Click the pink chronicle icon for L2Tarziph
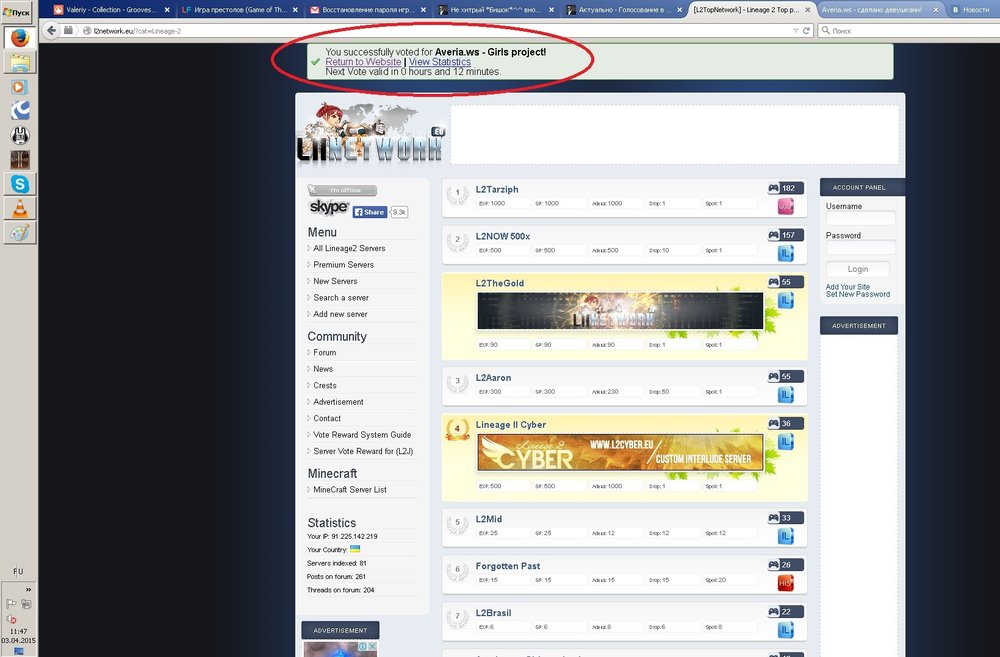 point(785,206)
